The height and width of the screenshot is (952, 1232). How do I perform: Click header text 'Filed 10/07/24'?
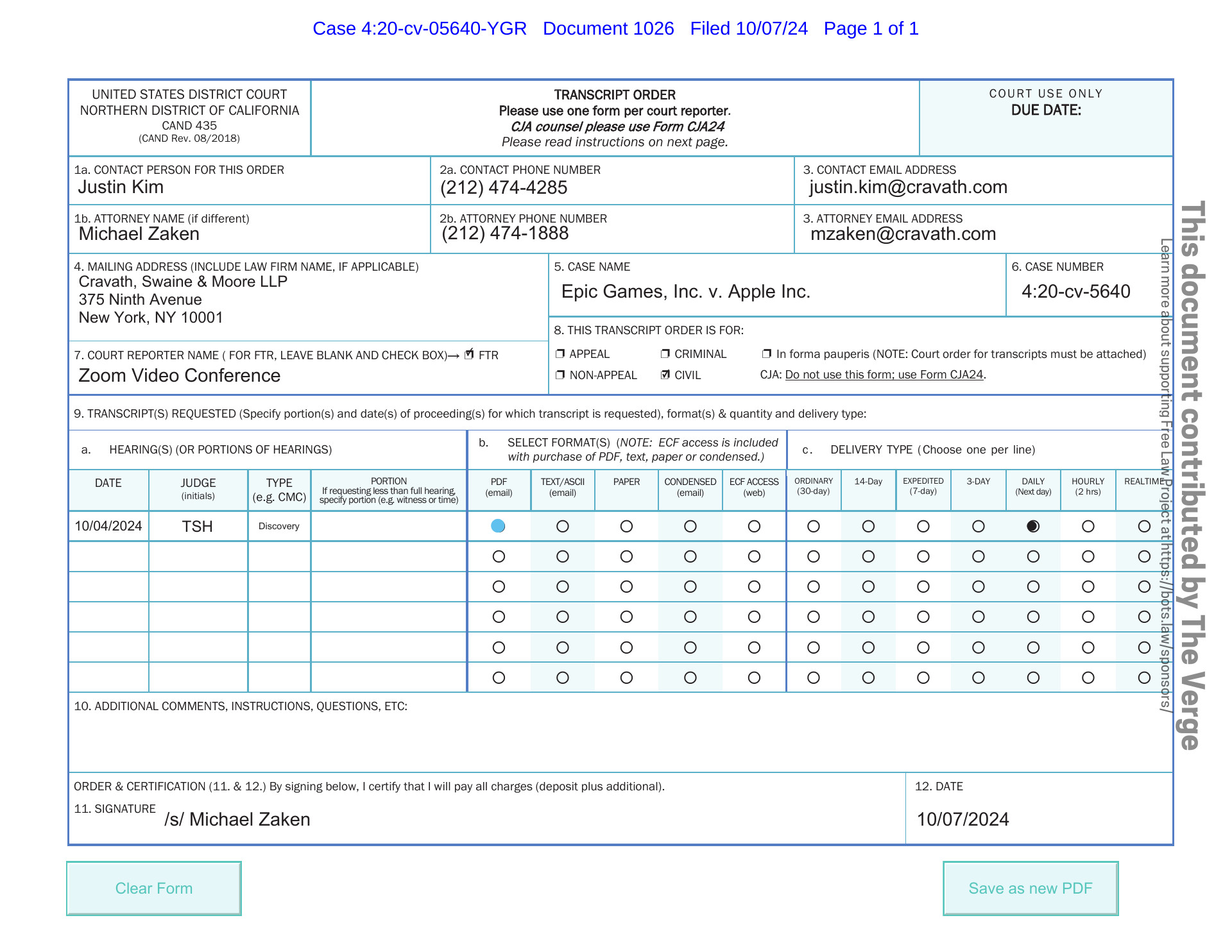[749, 28]
